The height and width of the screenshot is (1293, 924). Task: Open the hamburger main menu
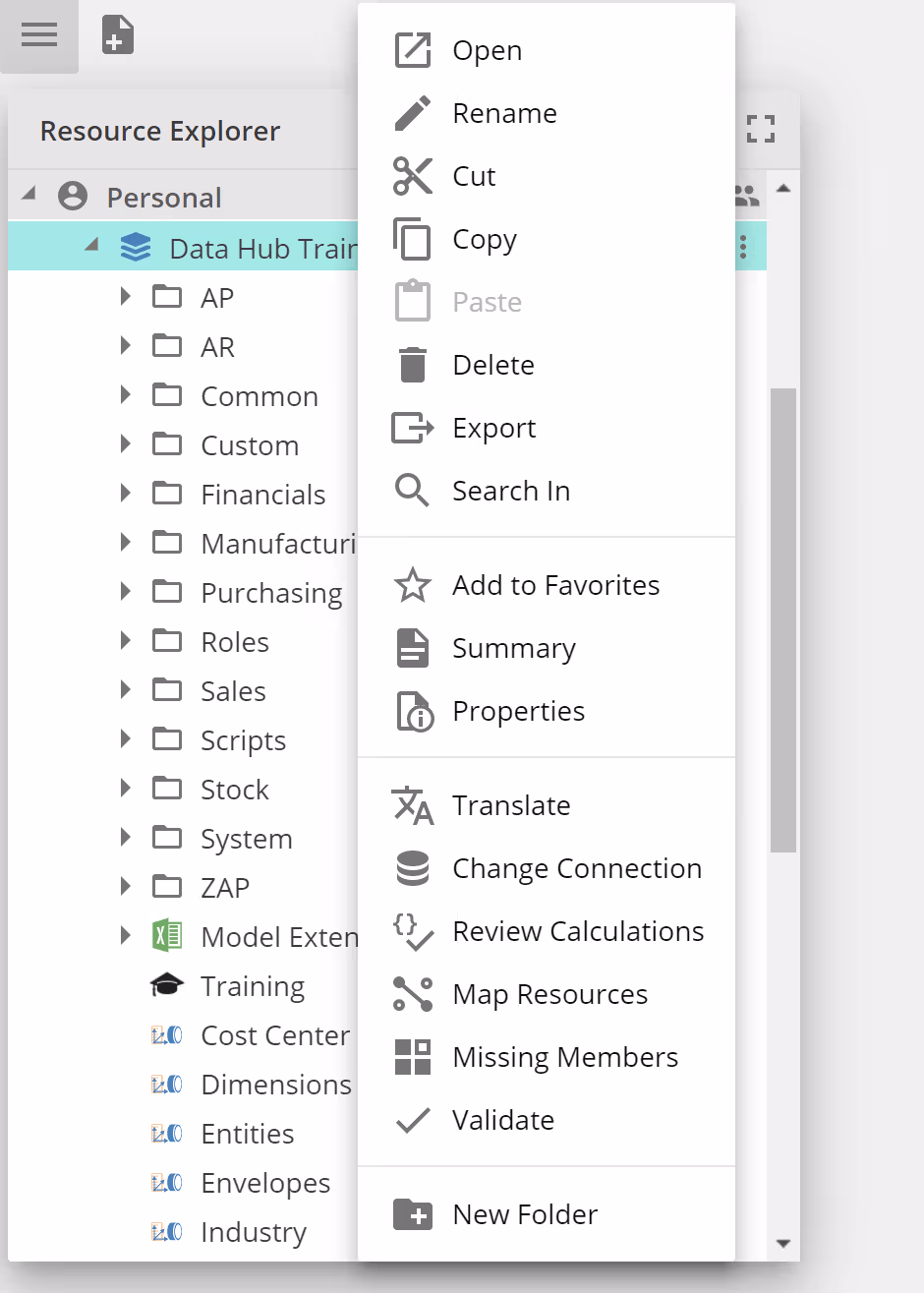(39, 35)
